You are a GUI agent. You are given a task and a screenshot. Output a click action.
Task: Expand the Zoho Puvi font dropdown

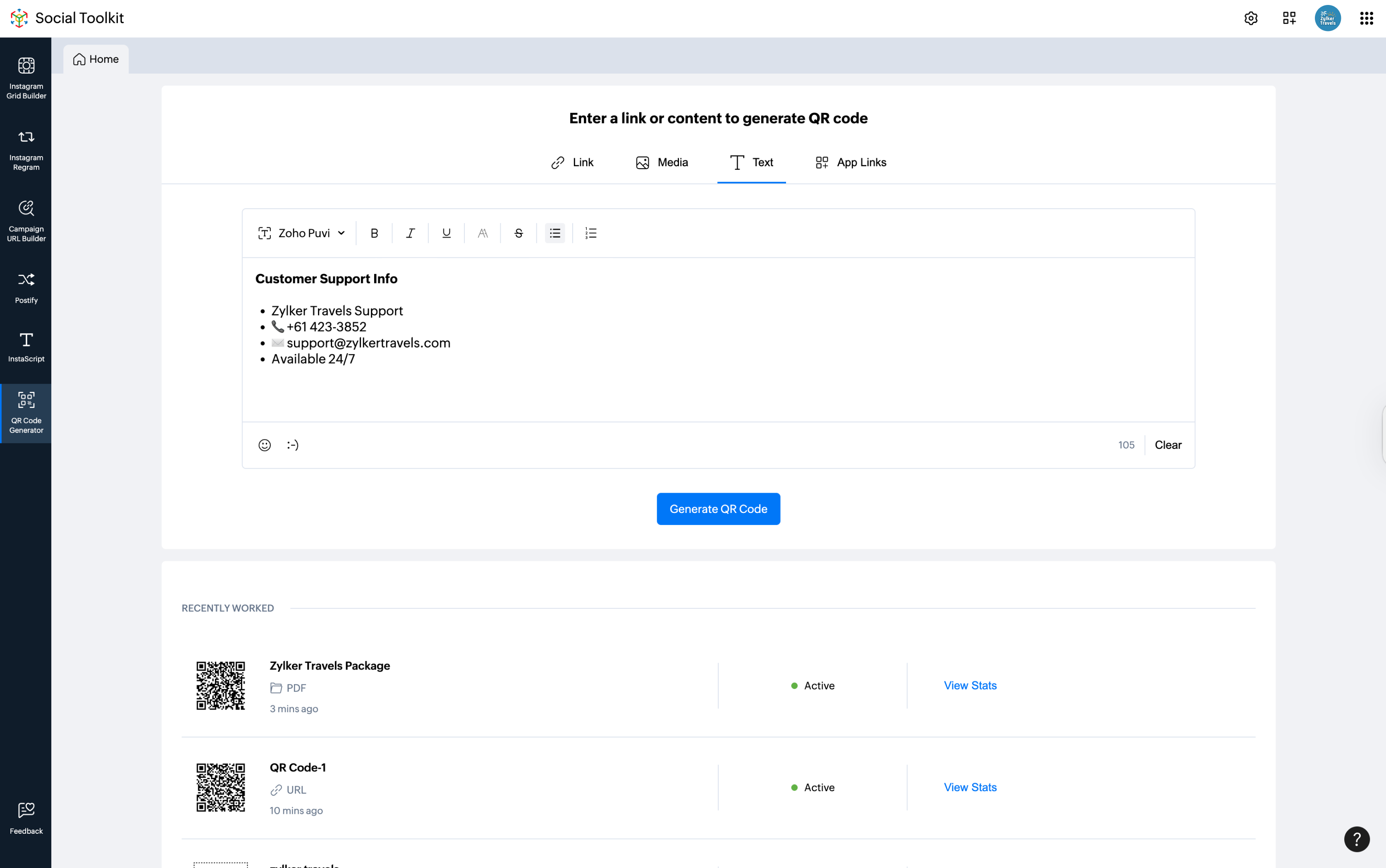tap(302, 233)
